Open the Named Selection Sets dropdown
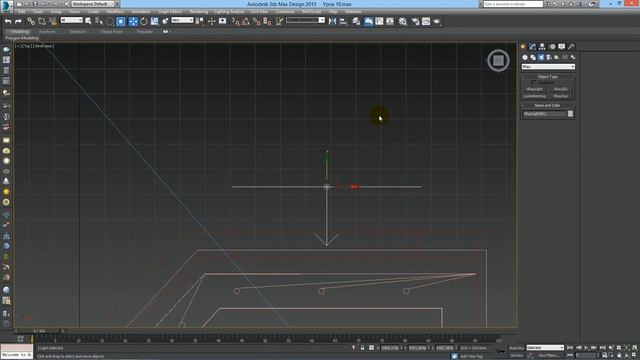This screenshot has height=360, width=640. (305, 20)
